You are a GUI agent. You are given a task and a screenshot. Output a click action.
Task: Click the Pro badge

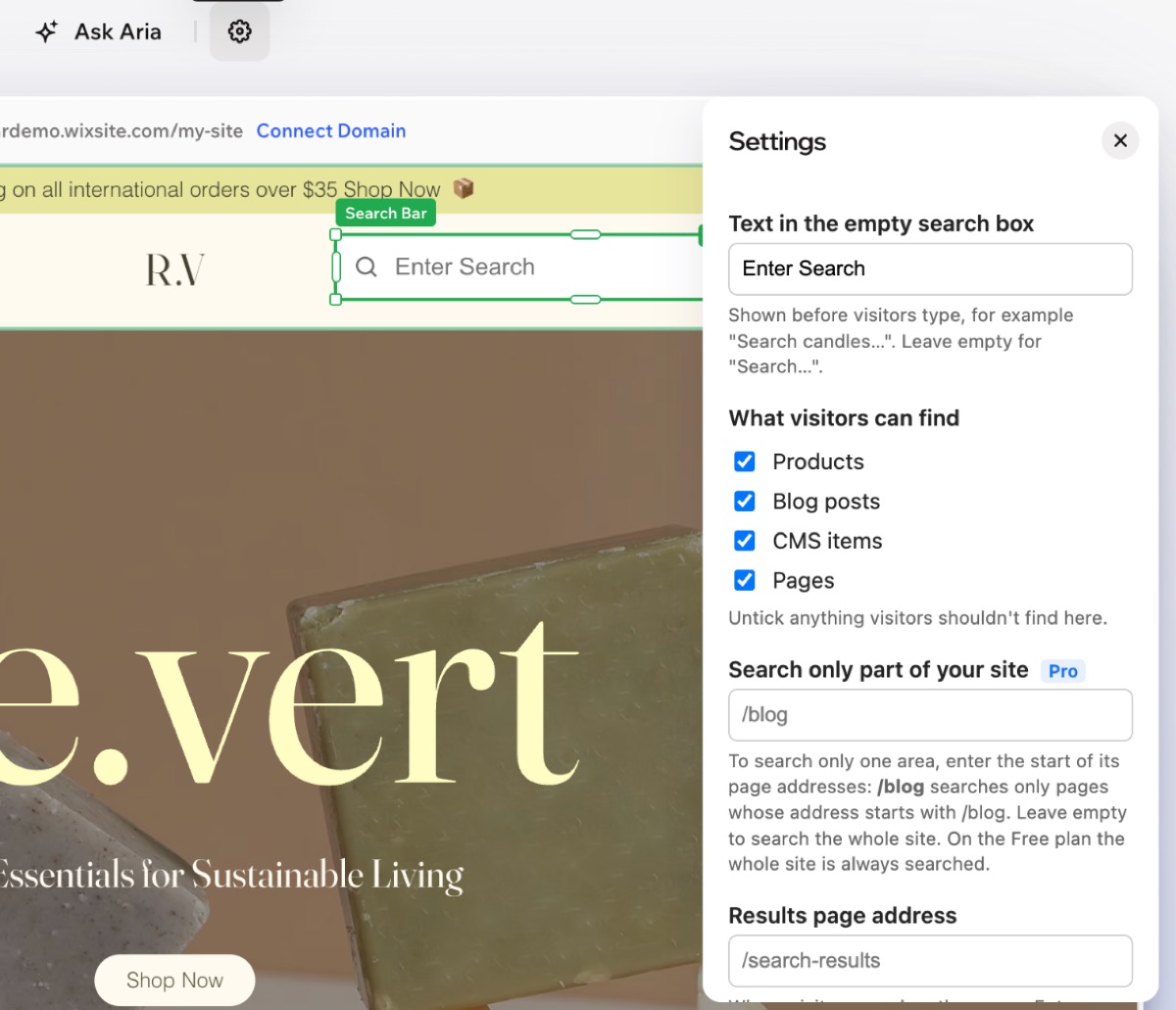(1063, 671)
